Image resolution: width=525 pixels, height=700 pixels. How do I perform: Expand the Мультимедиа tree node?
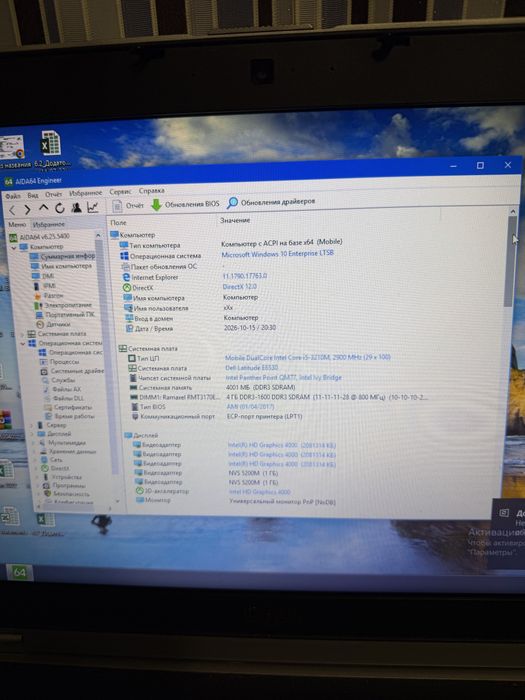[34, 442]
